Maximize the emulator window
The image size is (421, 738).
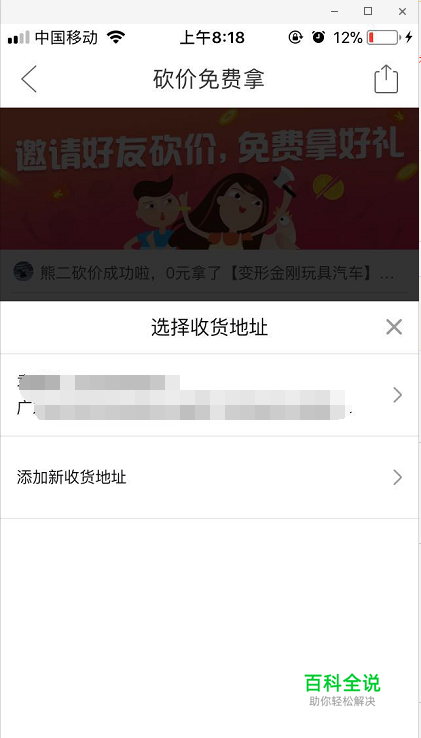pos(368,11)
